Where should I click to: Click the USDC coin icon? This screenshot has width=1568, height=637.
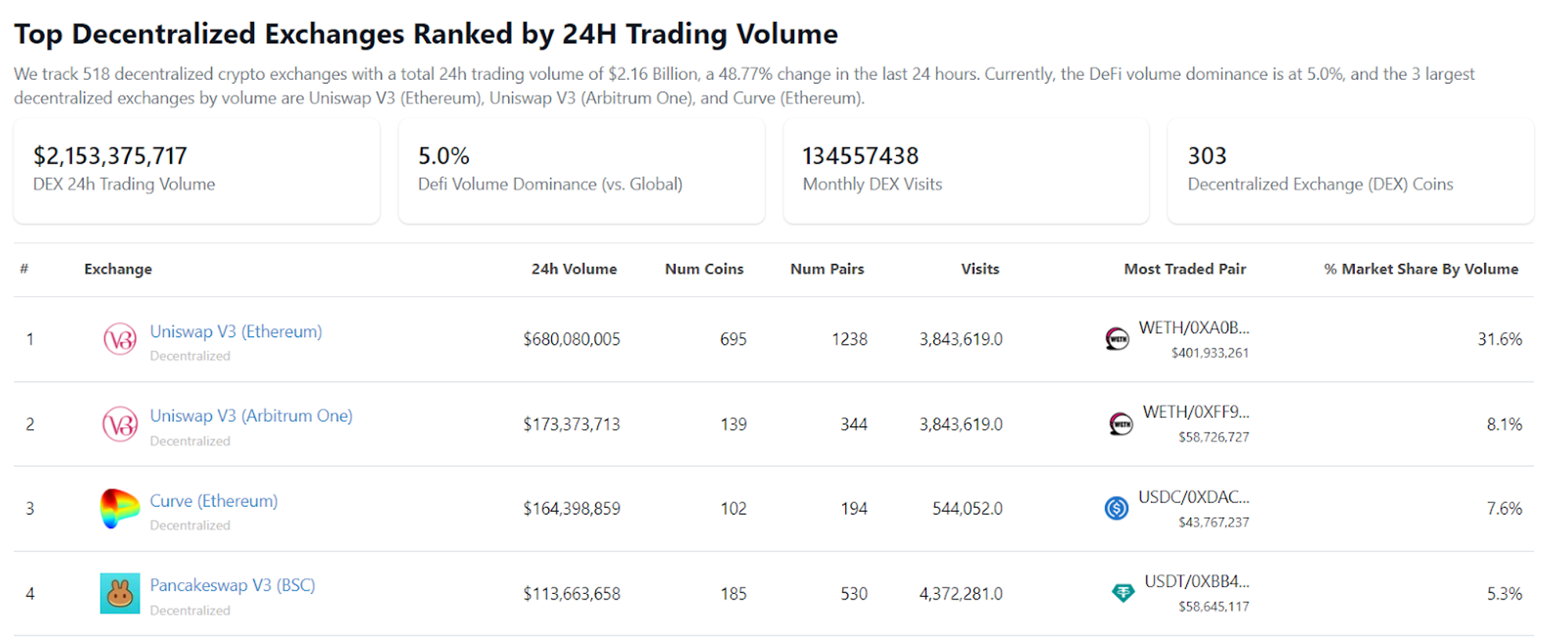point(1116,509)
